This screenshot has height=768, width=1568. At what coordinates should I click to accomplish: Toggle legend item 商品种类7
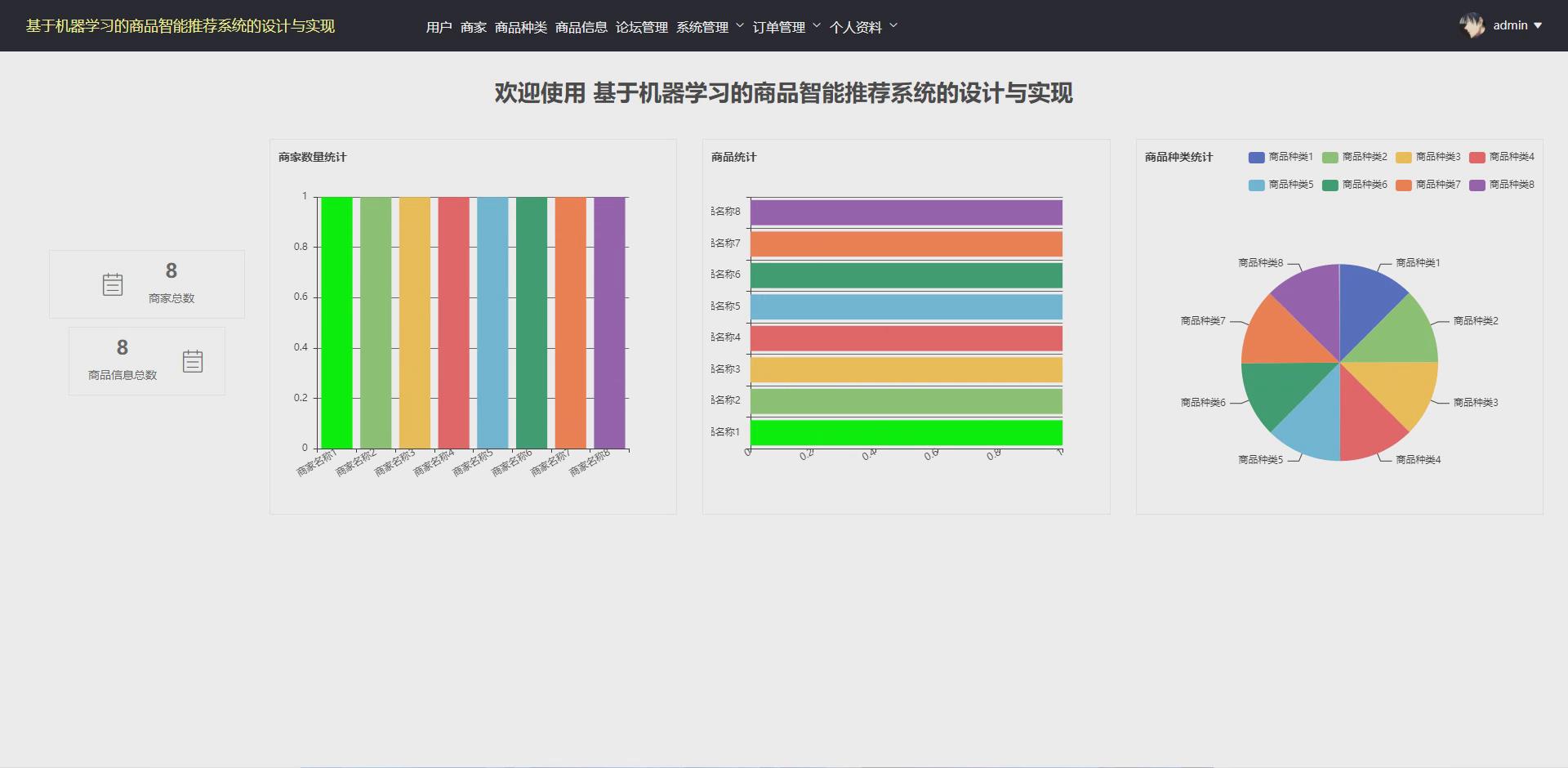(x=1428, y=185)
